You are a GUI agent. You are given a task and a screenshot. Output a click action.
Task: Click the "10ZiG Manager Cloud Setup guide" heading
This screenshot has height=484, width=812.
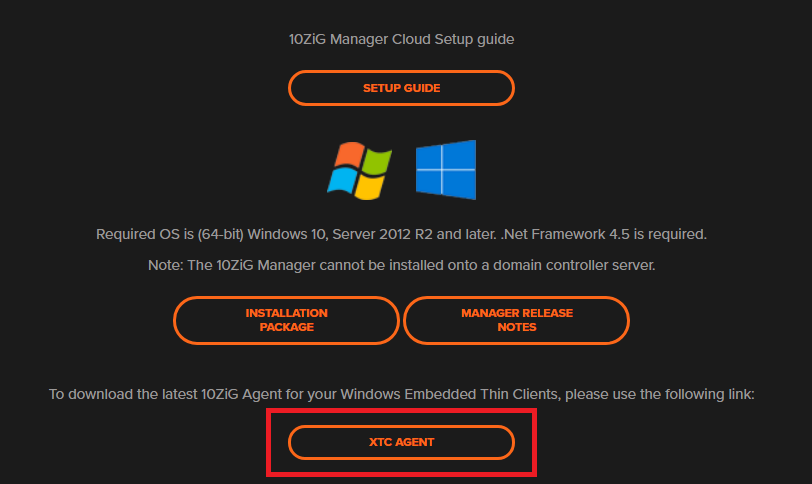click(x=401, y=40)
